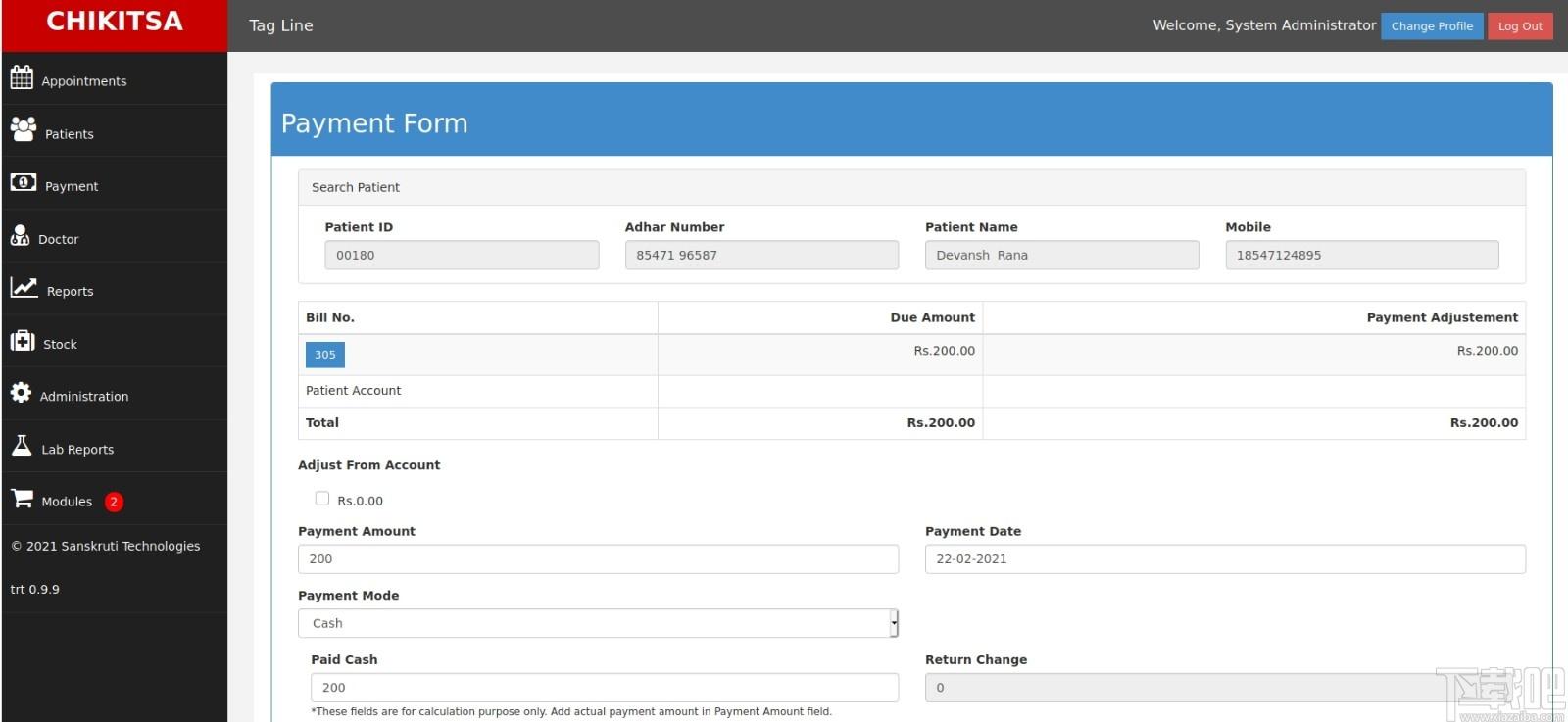
Task: Click the trt 0.9.9 version text
Action: click(x=35, y=589)
